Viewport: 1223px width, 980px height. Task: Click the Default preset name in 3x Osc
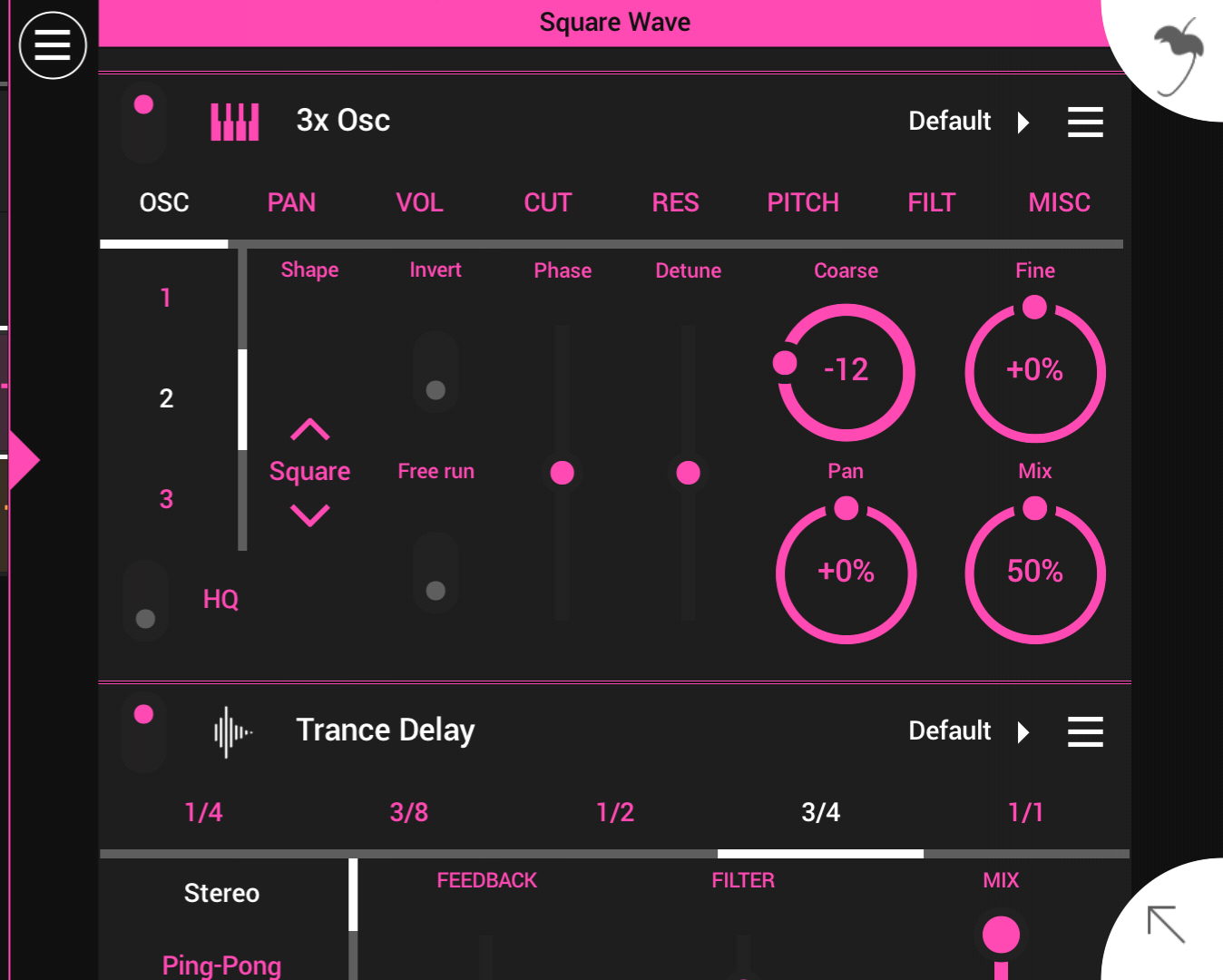pos(950,122)
